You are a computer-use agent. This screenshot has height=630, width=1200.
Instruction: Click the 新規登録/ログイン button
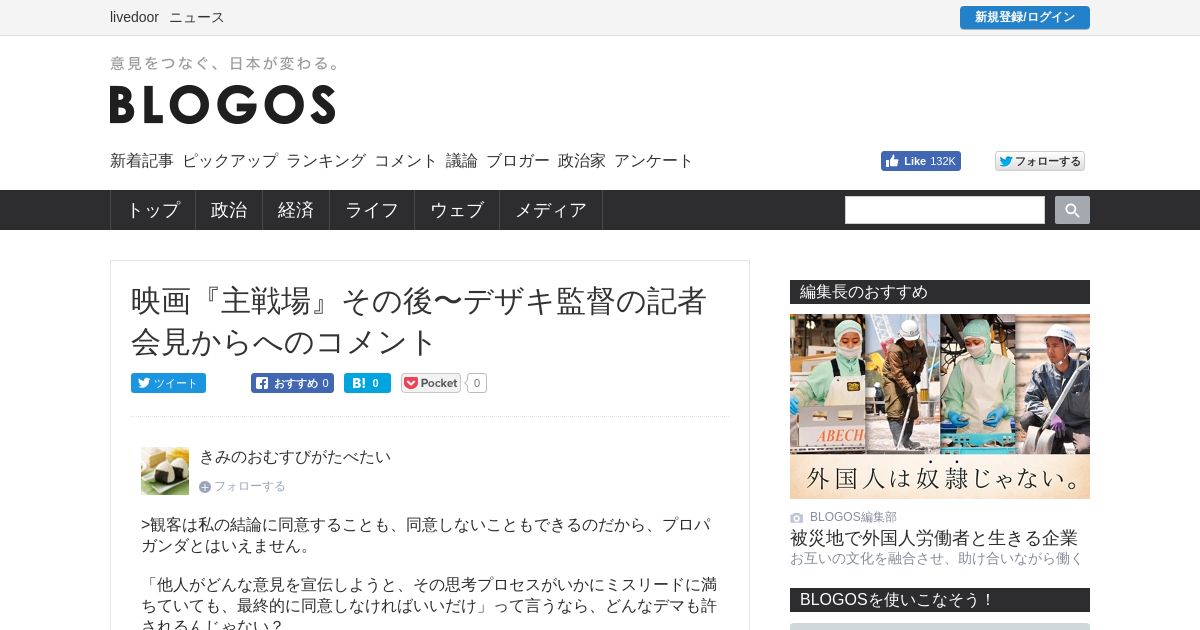click(1024, 17)
